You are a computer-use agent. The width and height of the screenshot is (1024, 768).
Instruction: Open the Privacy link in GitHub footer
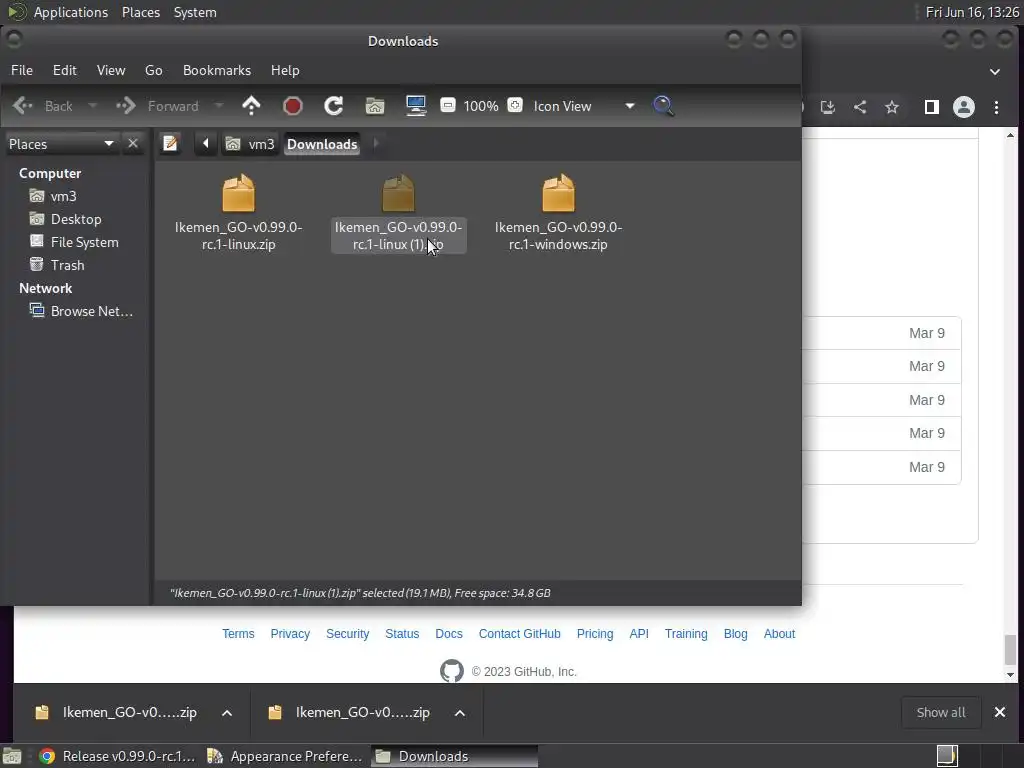point(290,633)
